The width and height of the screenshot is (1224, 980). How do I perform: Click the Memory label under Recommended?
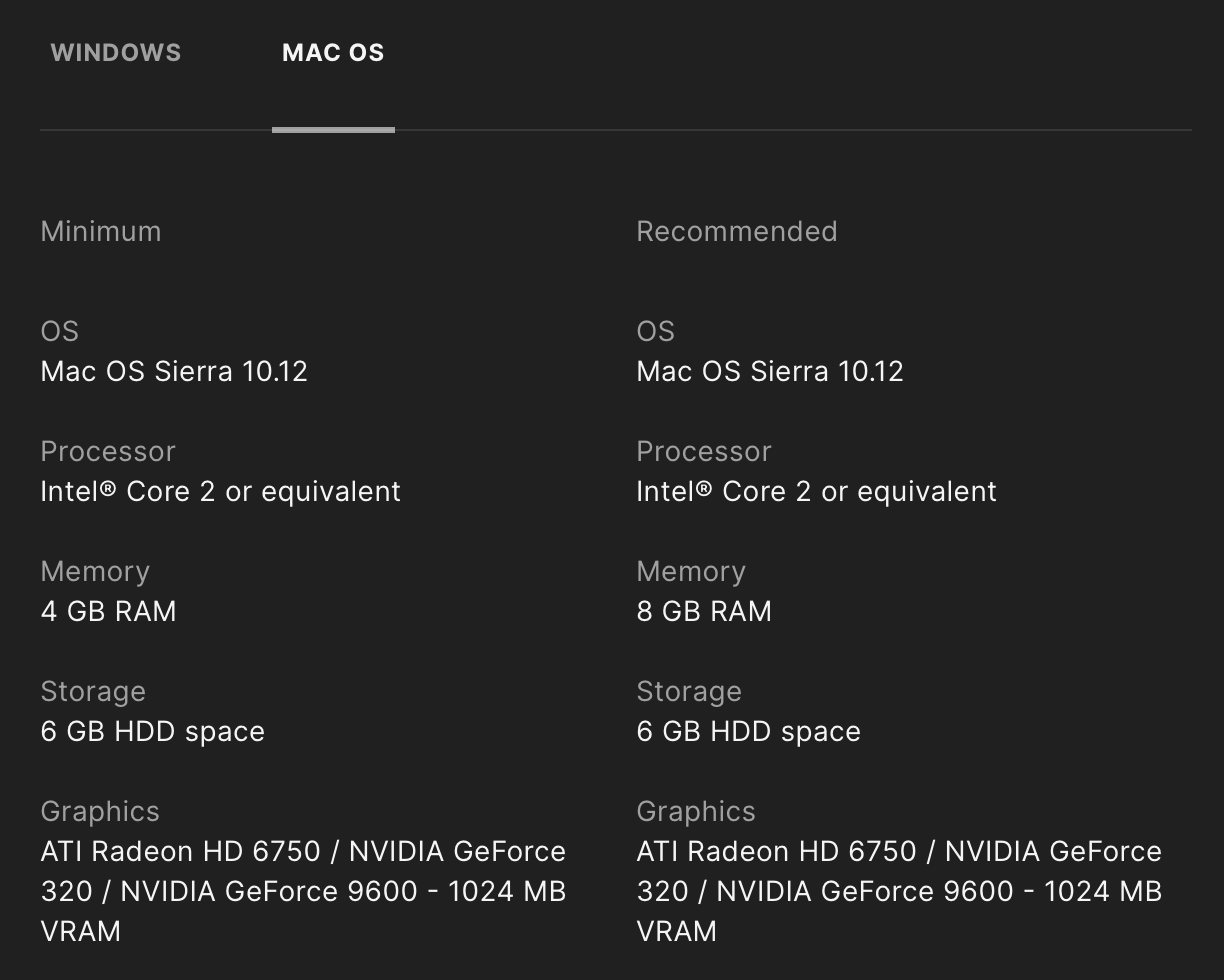coord(691,571)
